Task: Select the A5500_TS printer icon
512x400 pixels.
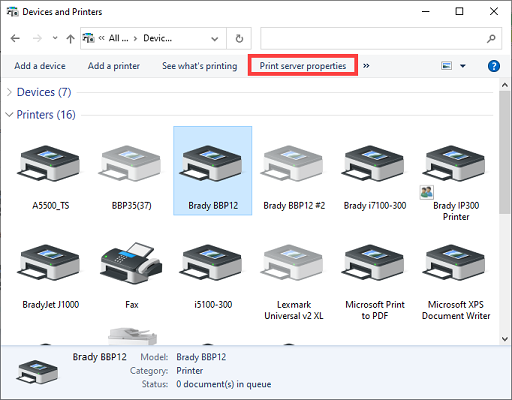Action: [x=50, y=163]
